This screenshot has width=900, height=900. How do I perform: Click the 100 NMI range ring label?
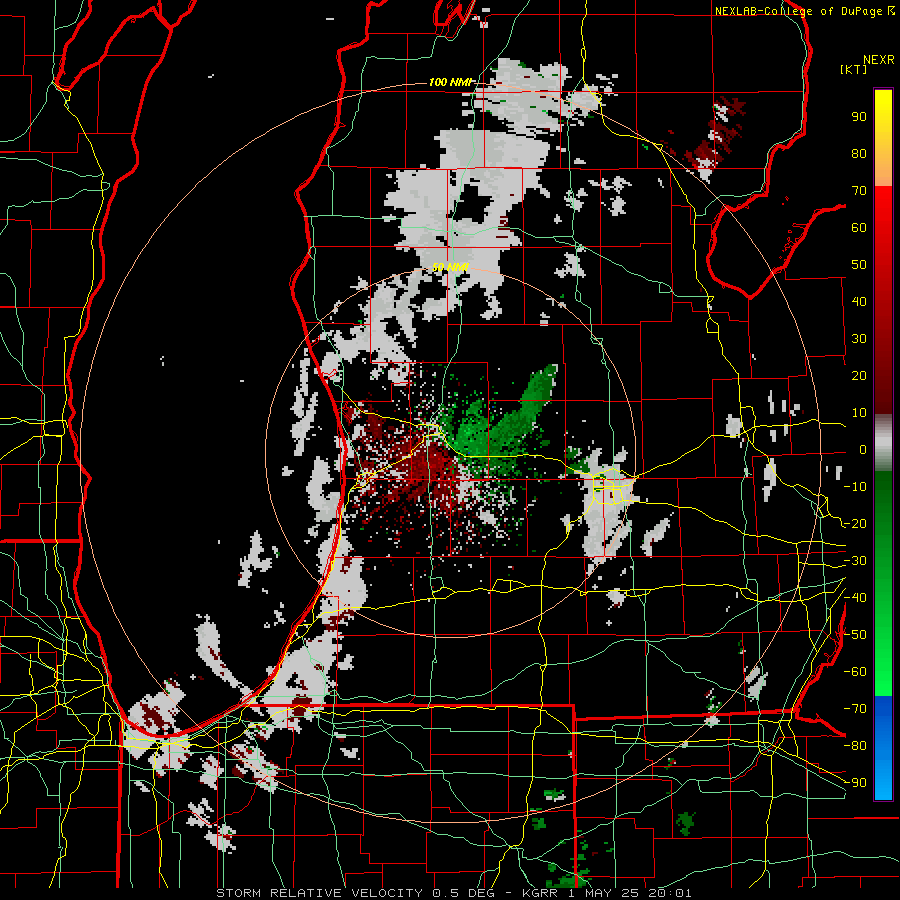click(450, 82)
